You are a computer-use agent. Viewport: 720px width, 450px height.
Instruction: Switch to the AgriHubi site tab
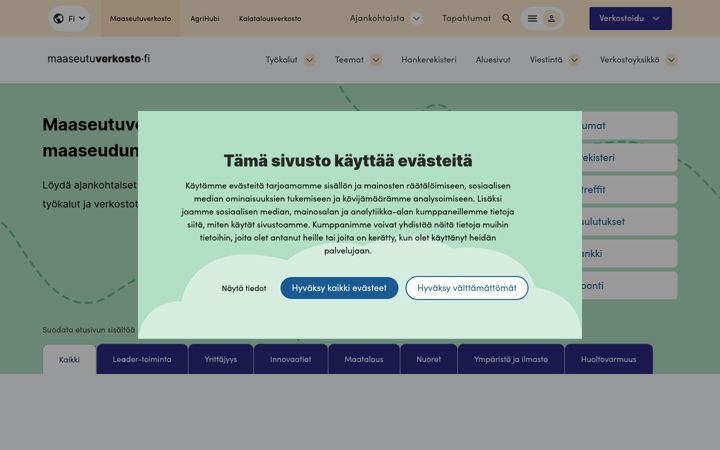(205, 18)
